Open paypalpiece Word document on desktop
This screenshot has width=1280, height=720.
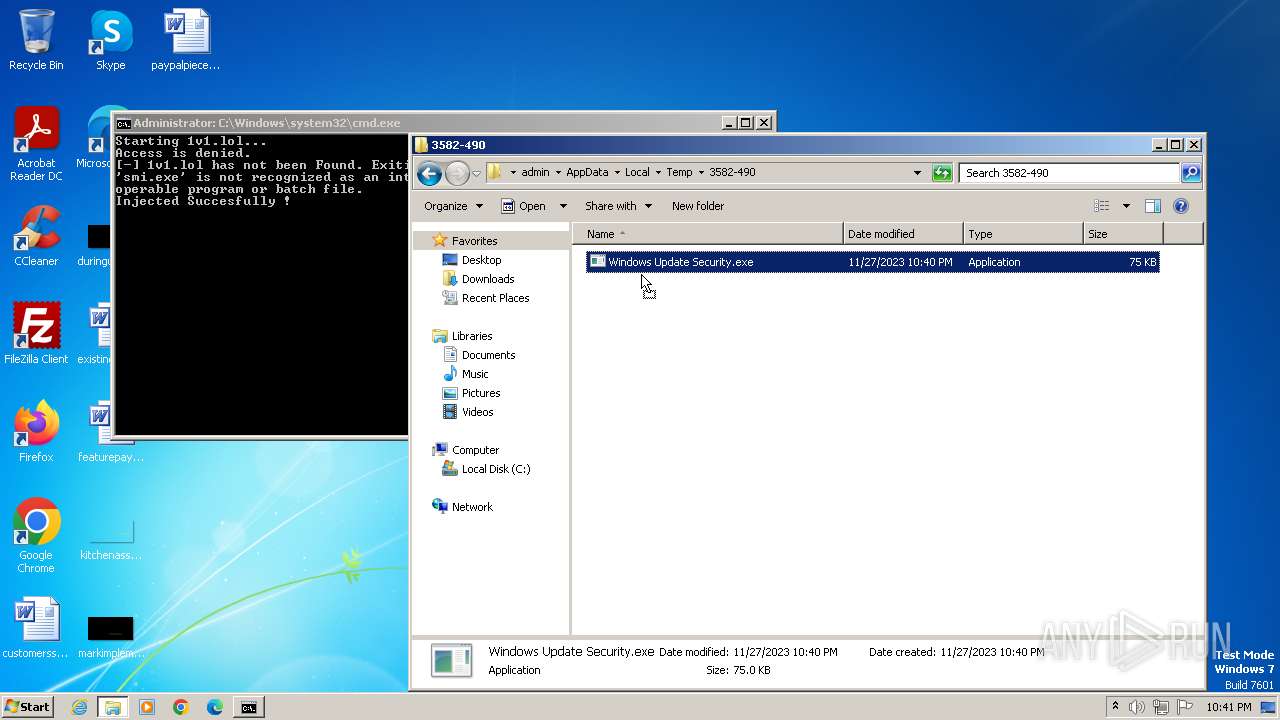point(186,40)
